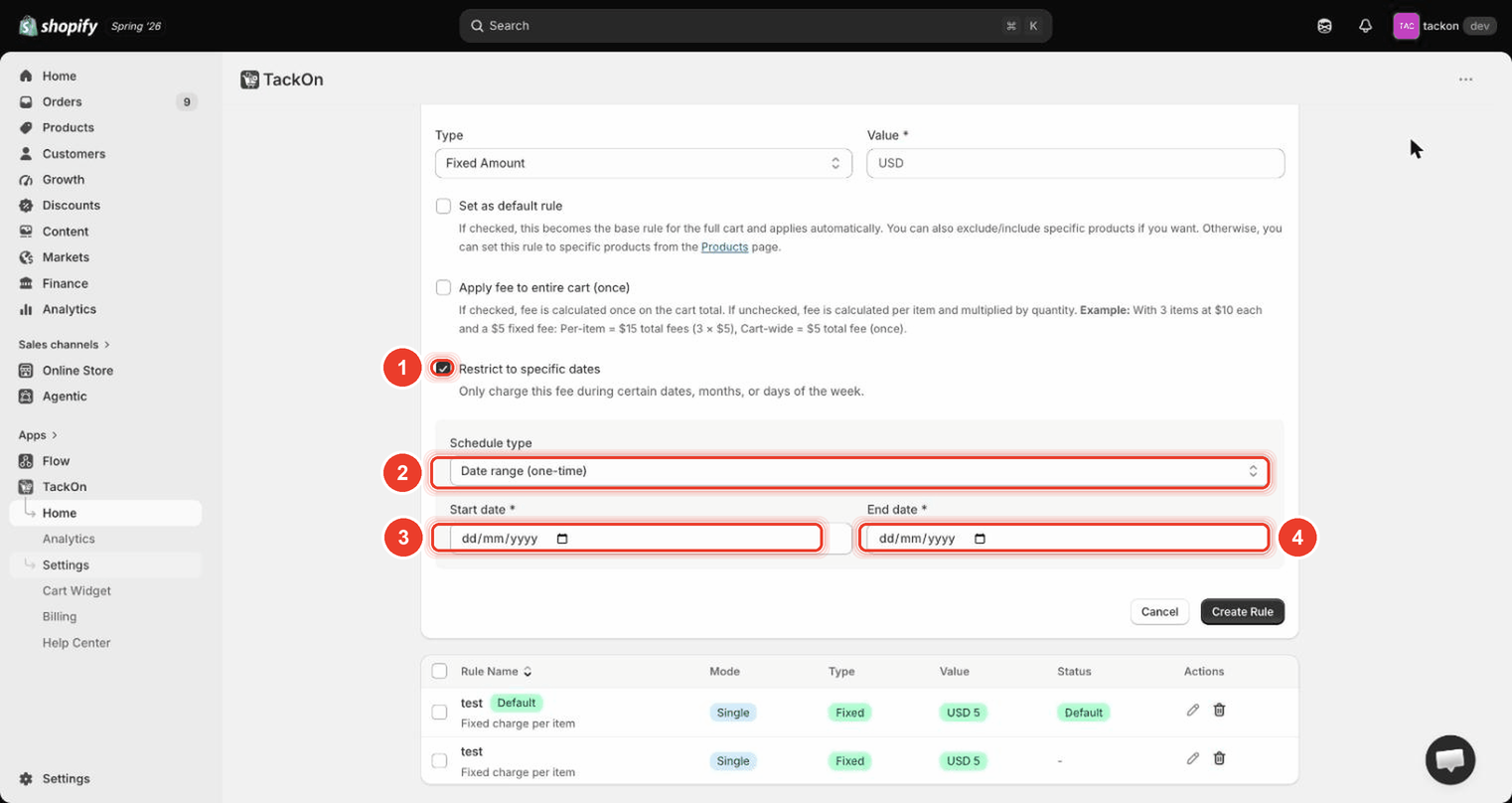This screenshot has height=803, width=1512.
Task: Expand the Sales channels section
Action: [64, 345]
